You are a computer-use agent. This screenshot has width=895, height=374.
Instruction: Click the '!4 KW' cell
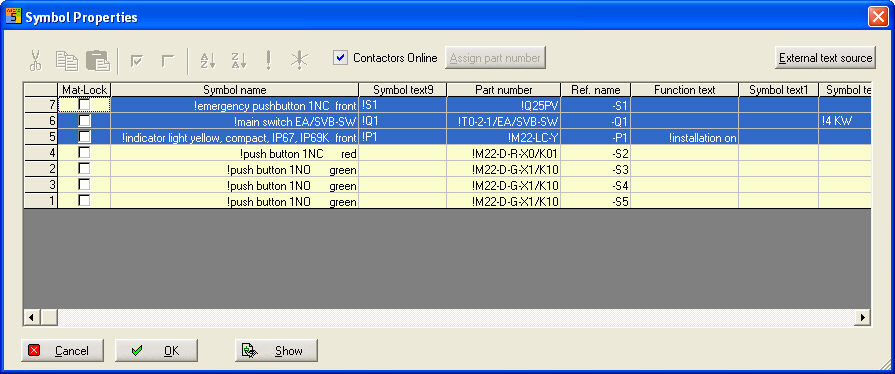[845, 121]
